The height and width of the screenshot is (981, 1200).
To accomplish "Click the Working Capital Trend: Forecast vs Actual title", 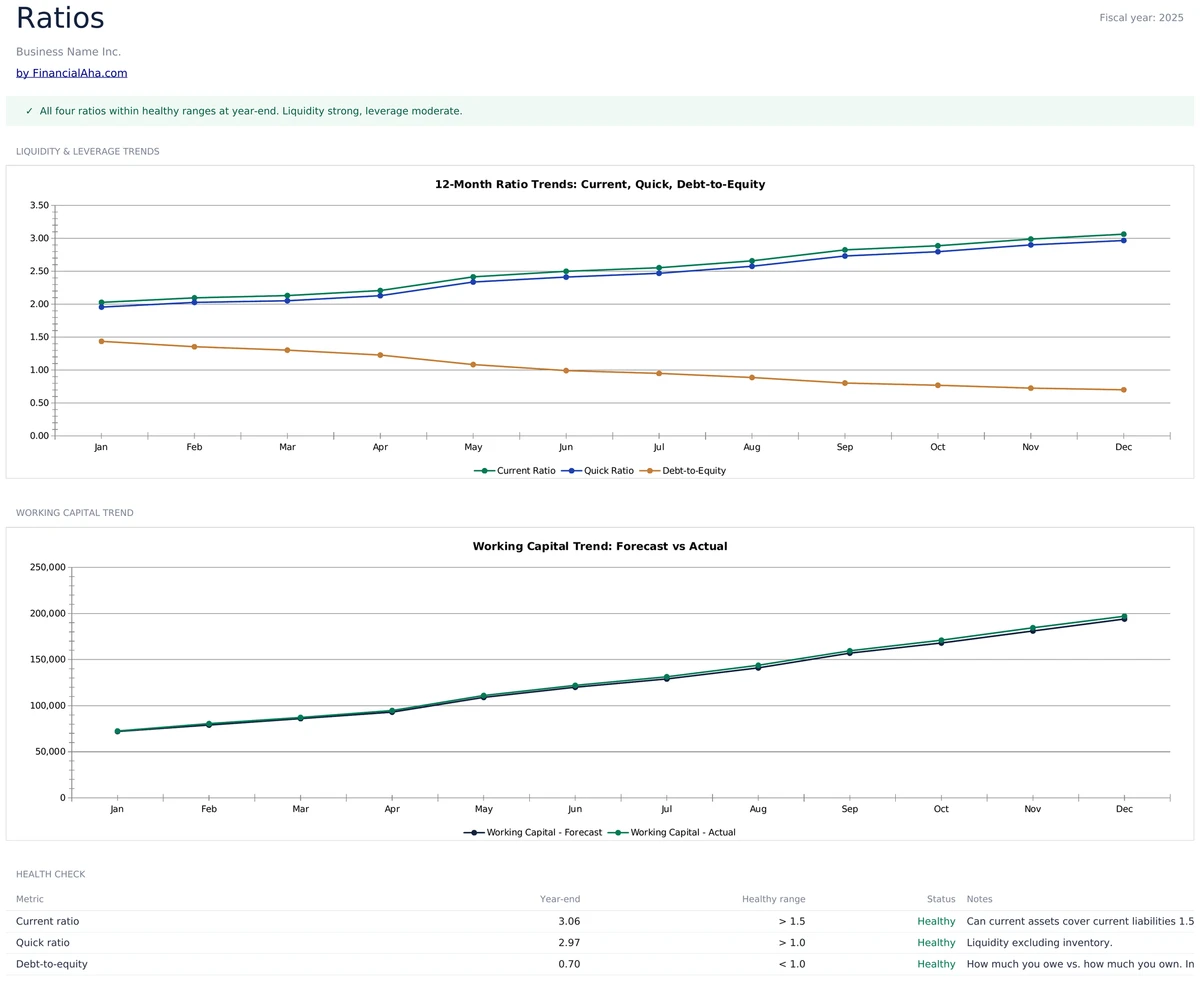I will (600, 547).
